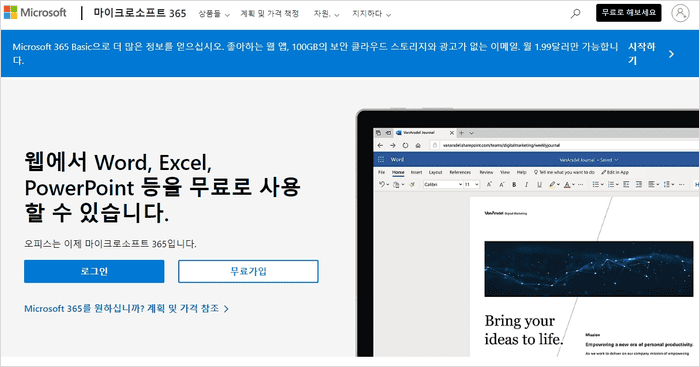The height and width of the screenshot is (367, 700).
Task: Click Italic icon in Word ribbon image
Action: click(526, 184)
